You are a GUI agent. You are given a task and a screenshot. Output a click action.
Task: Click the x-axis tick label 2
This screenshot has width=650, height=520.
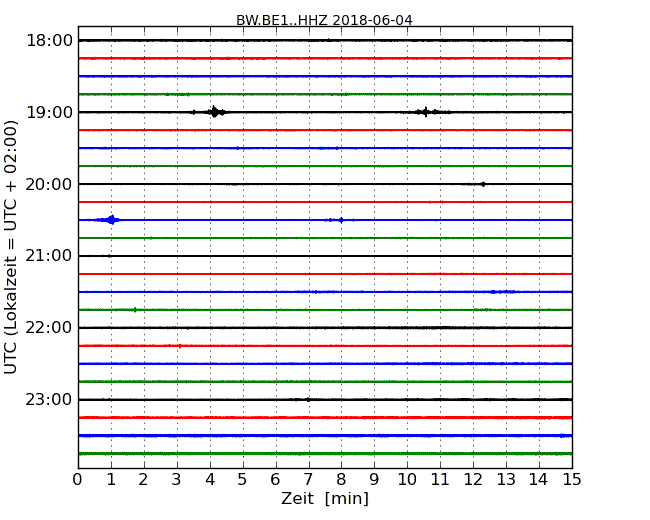143,480
